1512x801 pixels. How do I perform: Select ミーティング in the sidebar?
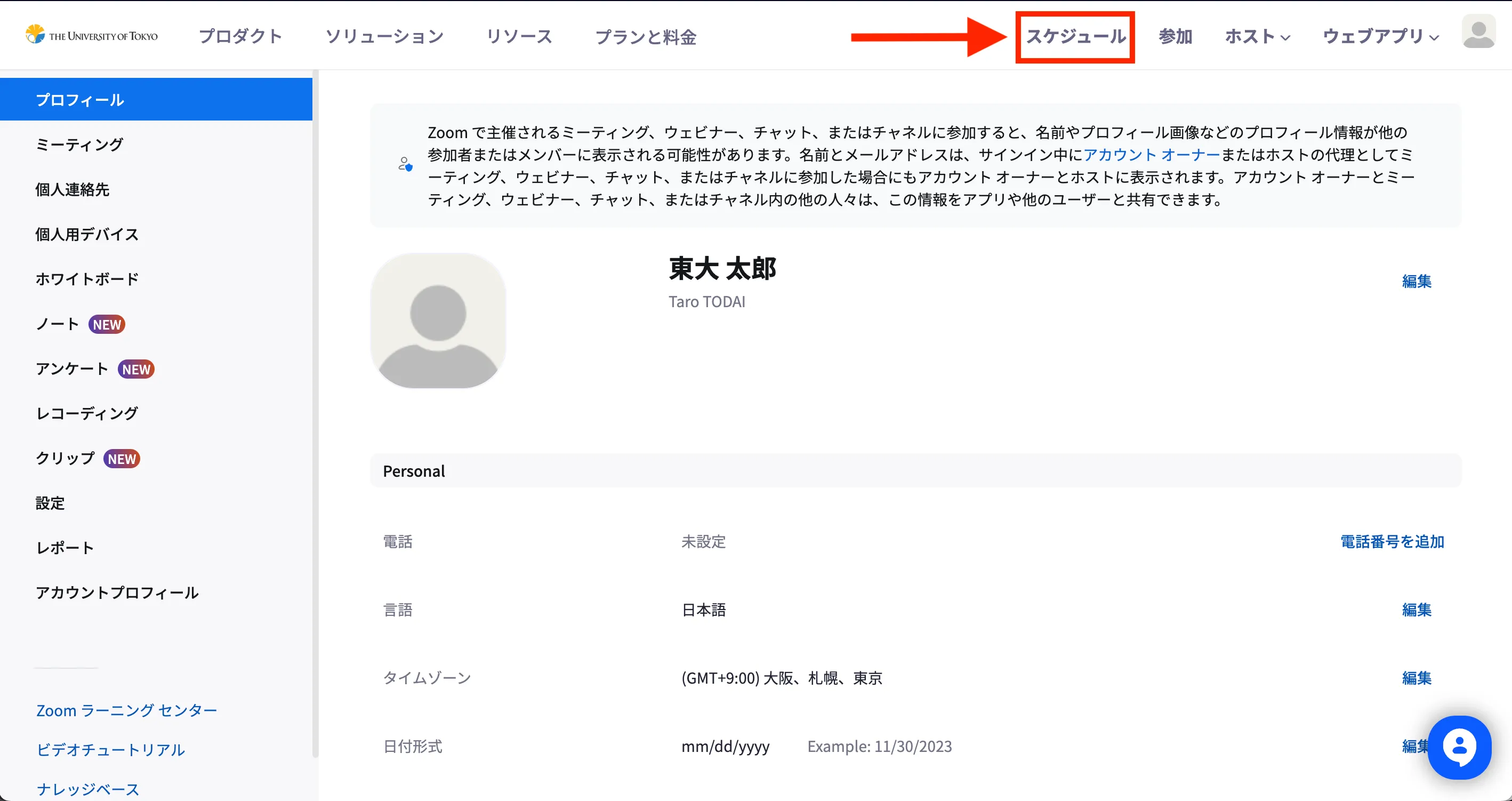click(x=79, y=145)
